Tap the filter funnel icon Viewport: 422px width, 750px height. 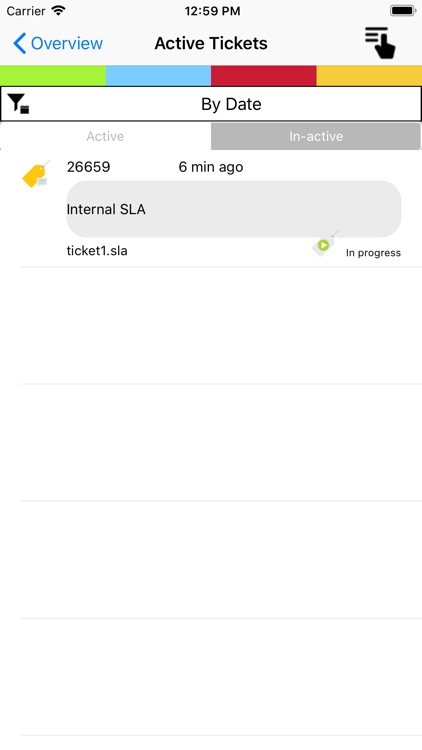click(x=18, y=104)
